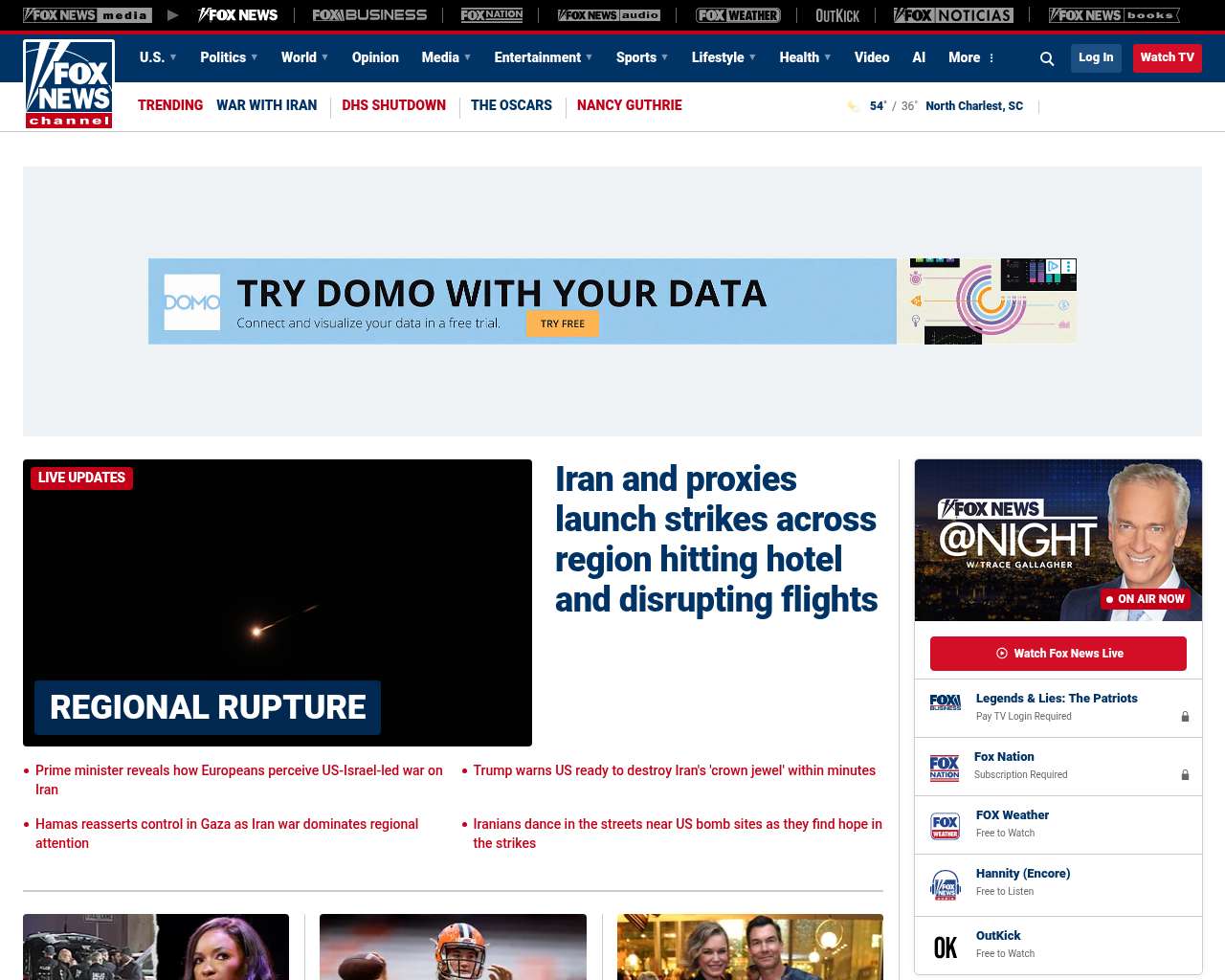Click the lock icon on Fox Nation row
Screen dimensions: 1225x980
1185,775
